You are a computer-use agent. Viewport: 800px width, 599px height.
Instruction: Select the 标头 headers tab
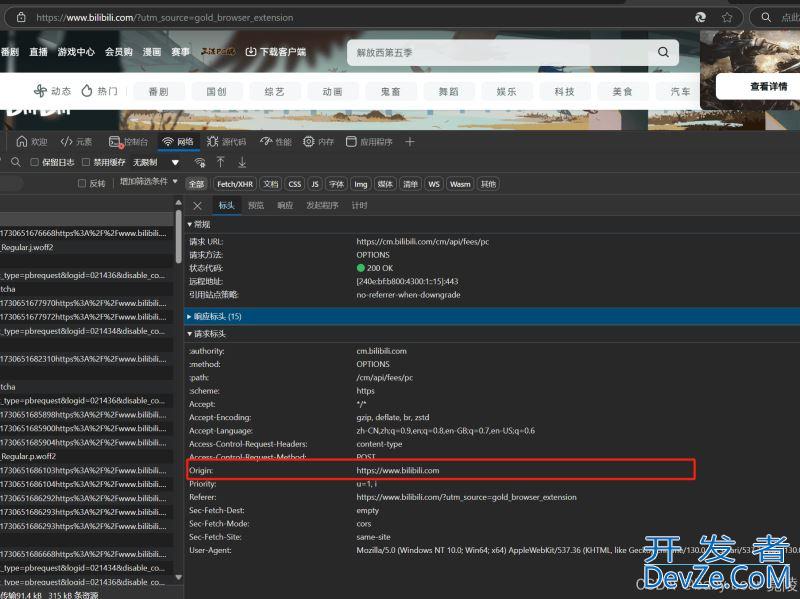pyautogui.click(x=227, y=206)
